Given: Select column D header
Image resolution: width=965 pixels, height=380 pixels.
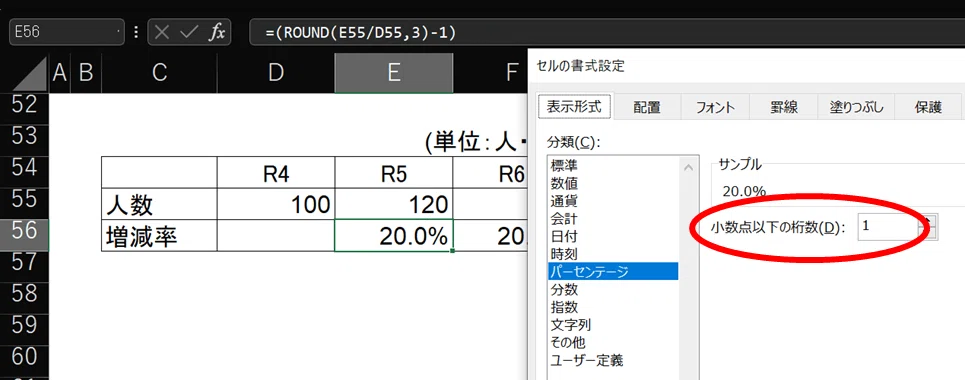Looking at the screenshot, I should click(x=276, y=73).
